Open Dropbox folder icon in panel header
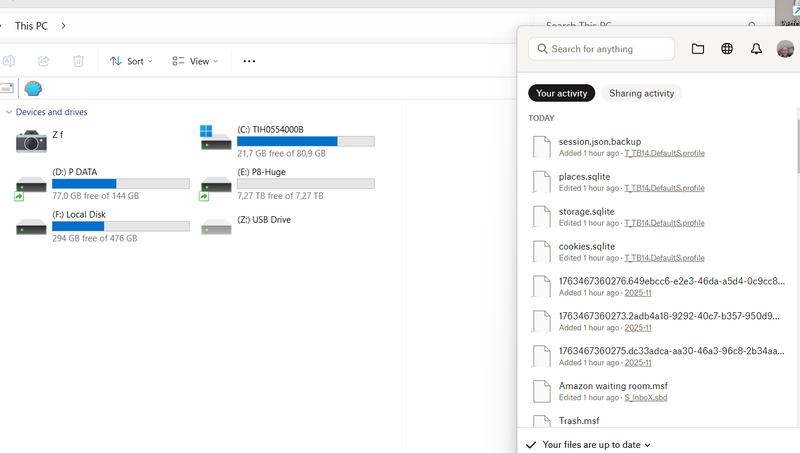 pos(697,49)
